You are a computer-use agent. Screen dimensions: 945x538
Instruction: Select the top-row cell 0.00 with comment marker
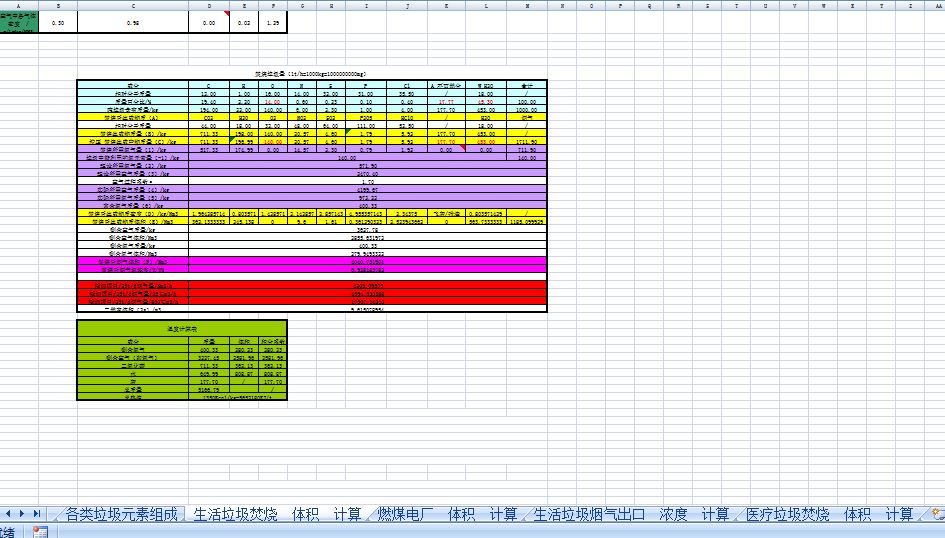point(209,22)
